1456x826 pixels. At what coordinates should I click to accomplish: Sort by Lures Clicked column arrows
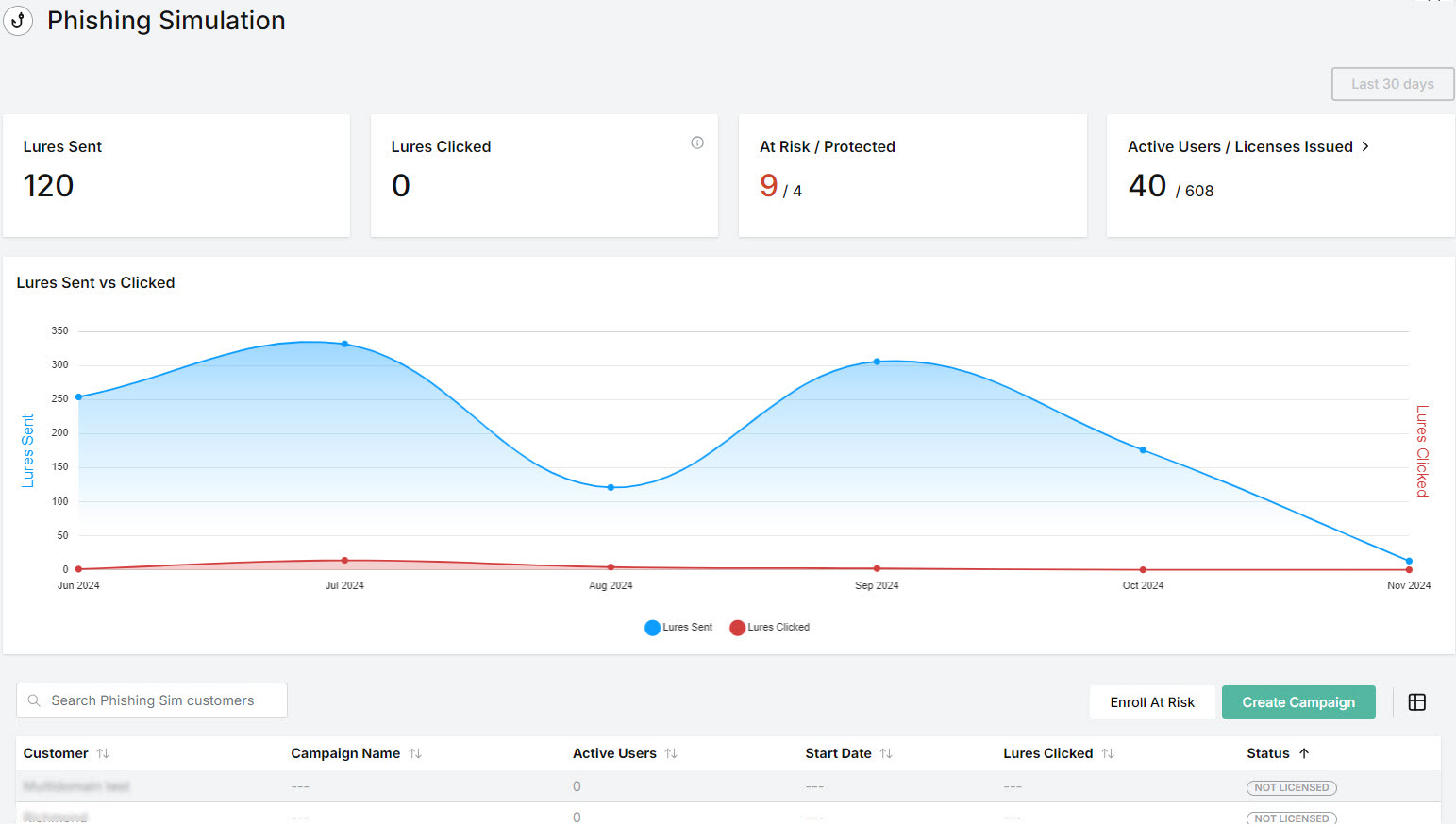click(x=1108, y=753)
